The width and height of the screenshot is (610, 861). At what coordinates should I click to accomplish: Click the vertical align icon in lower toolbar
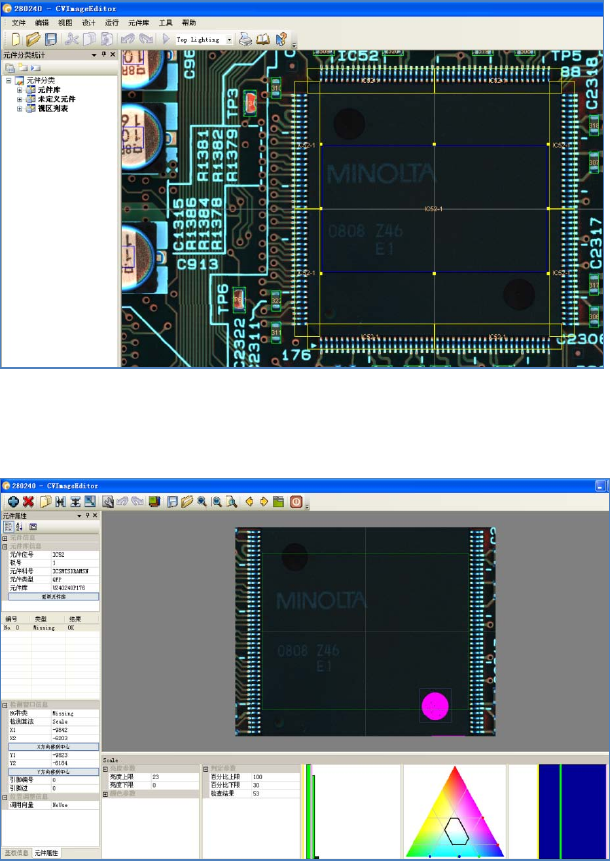(75, 501)
